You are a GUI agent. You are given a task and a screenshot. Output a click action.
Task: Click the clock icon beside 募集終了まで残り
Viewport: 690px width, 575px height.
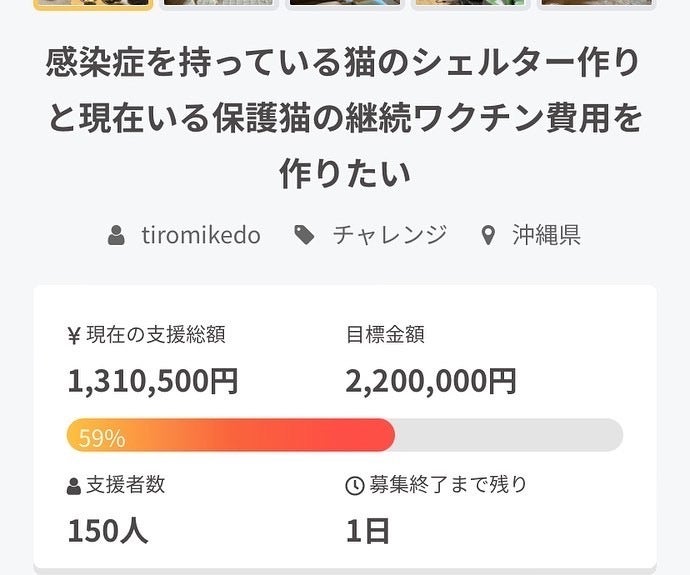pyautogui.click(x=354, y=487)
